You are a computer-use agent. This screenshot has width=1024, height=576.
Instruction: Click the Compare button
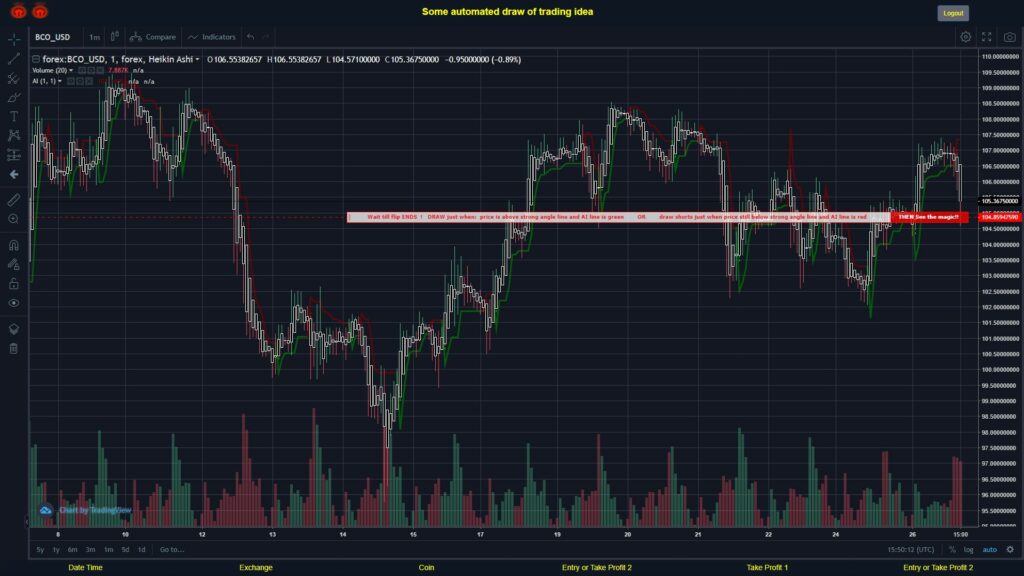click(x=153, y=37)
